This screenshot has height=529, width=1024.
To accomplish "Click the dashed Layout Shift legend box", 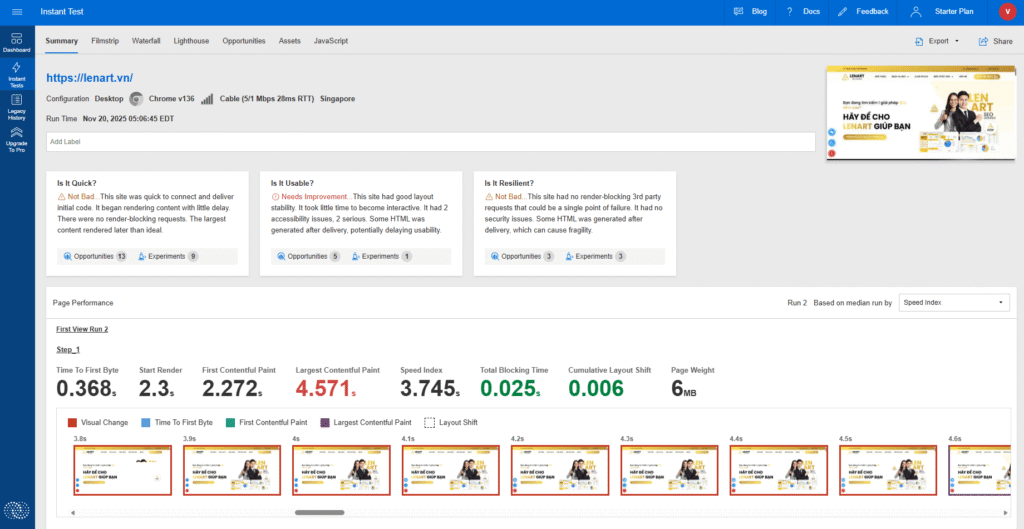I will pyautogui.click(x=429, y=423).
